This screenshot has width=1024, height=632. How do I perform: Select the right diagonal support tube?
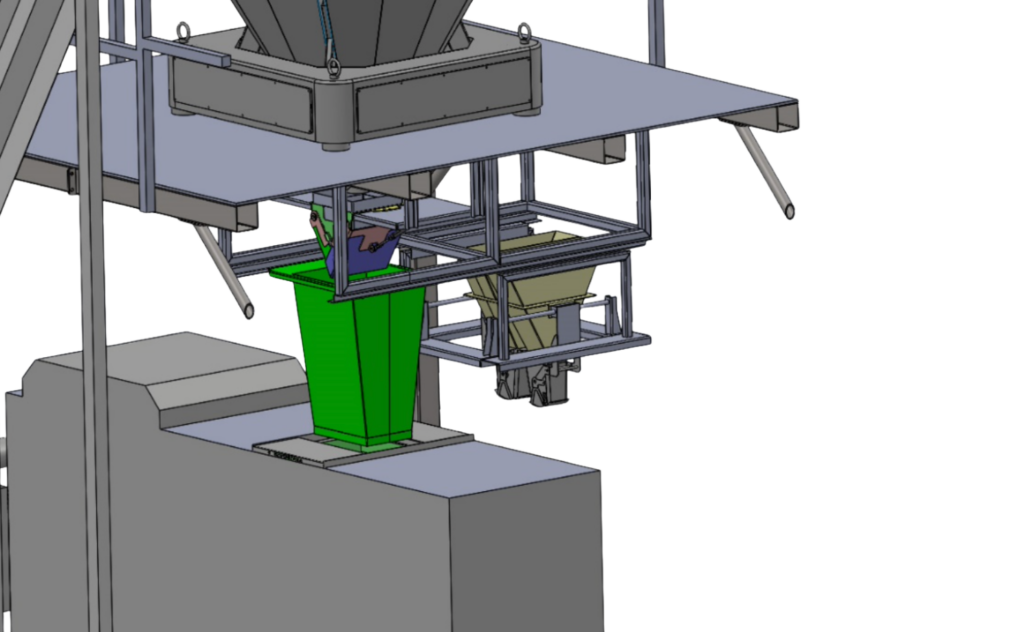(765, 170)
